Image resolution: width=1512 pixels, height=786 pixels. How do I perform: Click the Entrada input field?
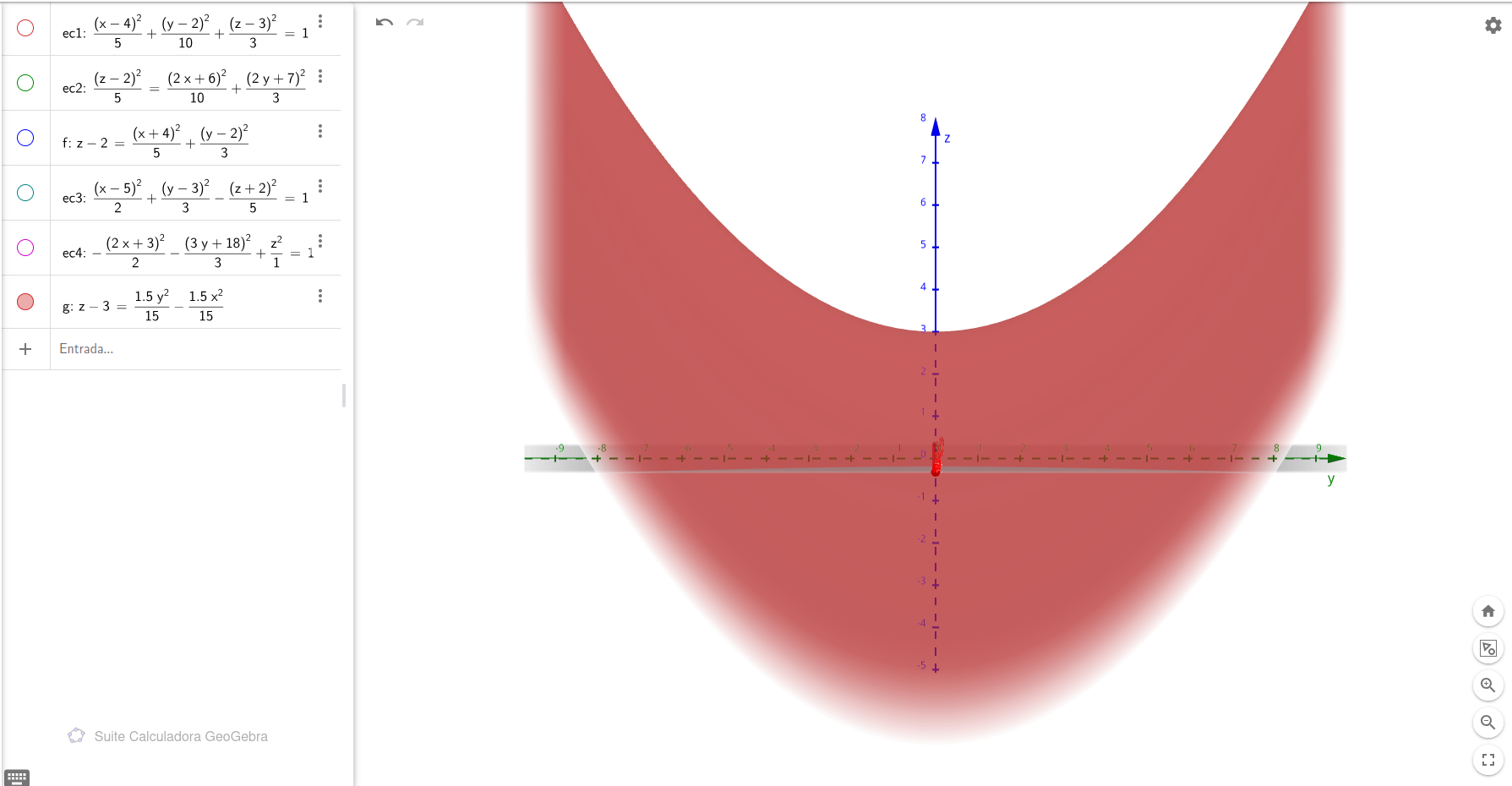tap(195, 349)
